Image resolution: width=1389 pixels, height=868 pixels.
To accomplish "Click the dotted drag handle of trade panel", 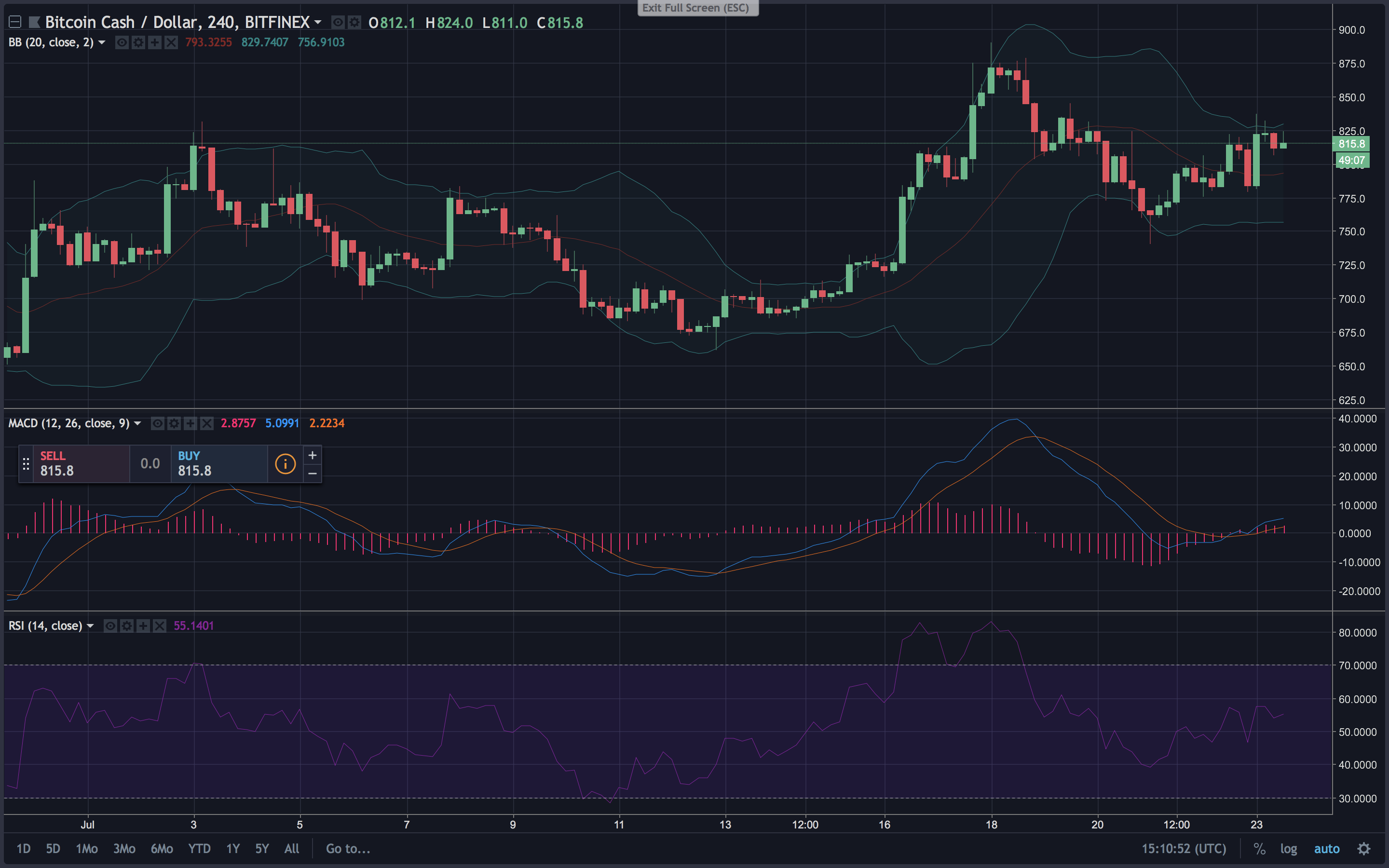I will pos(26,464).
